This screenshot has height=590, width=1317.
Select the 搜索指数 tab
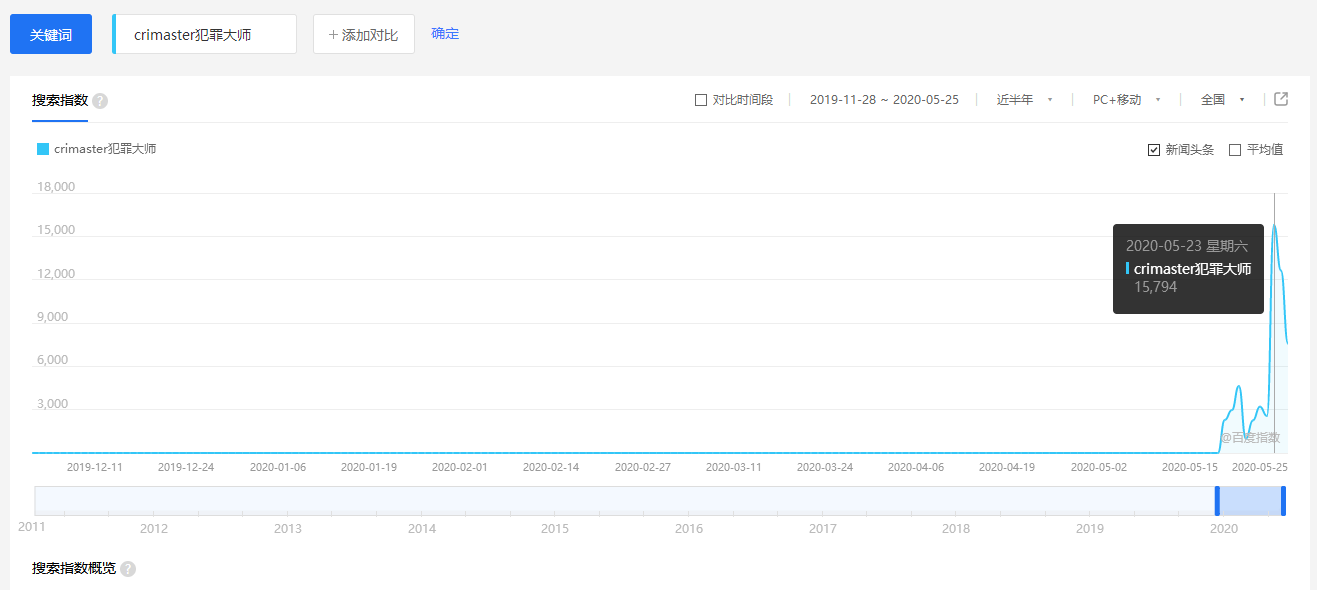(x=60, y=100)
